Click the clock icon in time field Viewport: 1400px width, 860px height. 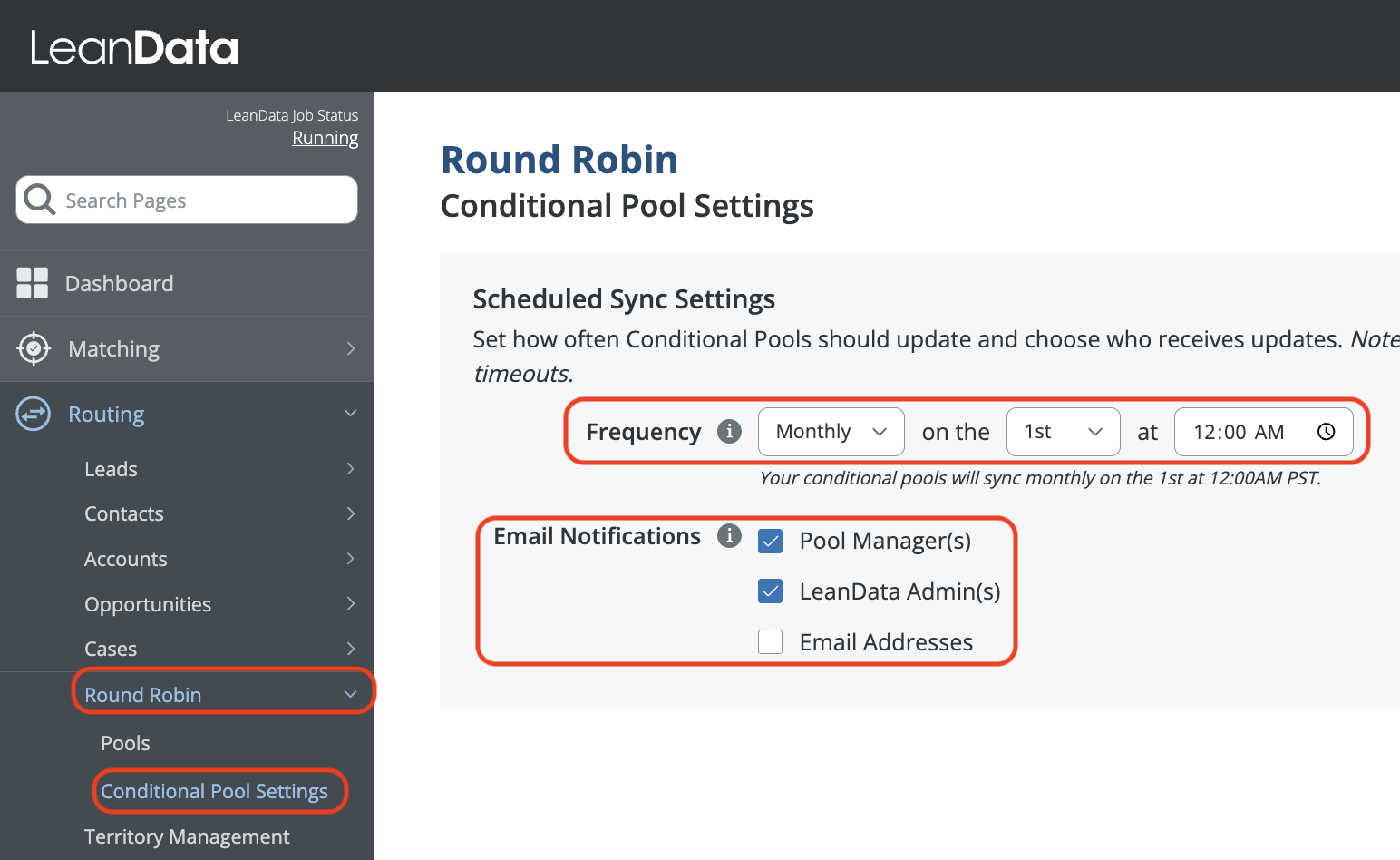tap(1326, 432)
